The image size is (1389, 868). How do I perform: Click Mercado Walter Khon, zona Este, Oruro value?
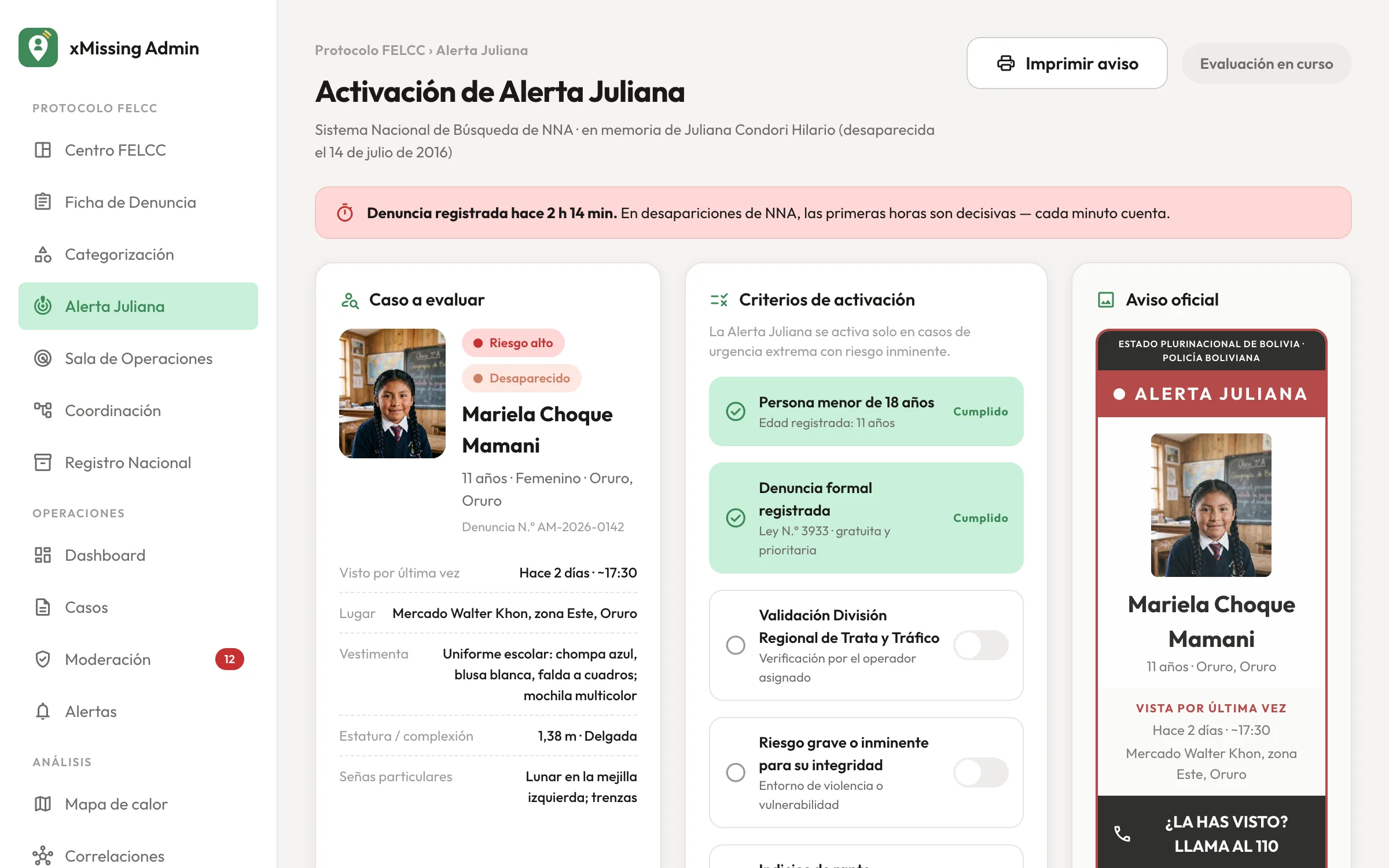tap(515, 613)
